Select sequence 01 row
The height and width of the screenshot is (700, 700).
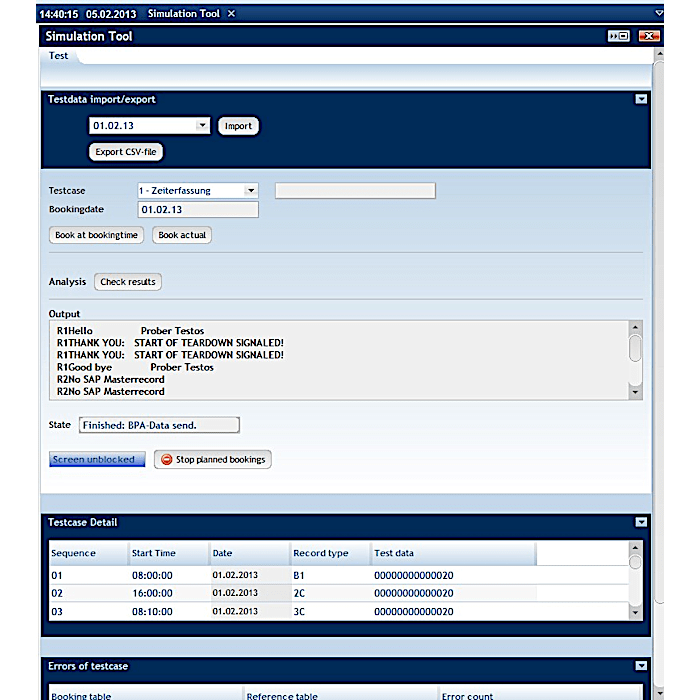click(338, 575)
